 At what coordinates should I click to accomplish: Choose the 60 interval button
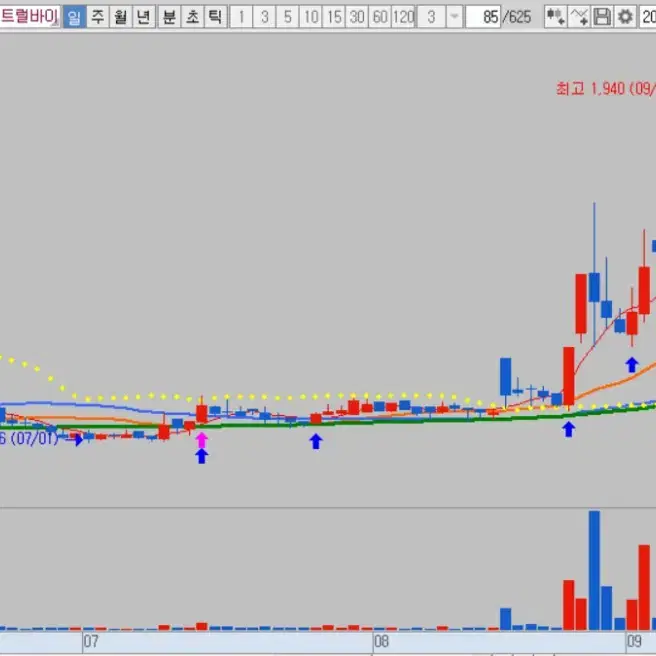pos(380,17)
